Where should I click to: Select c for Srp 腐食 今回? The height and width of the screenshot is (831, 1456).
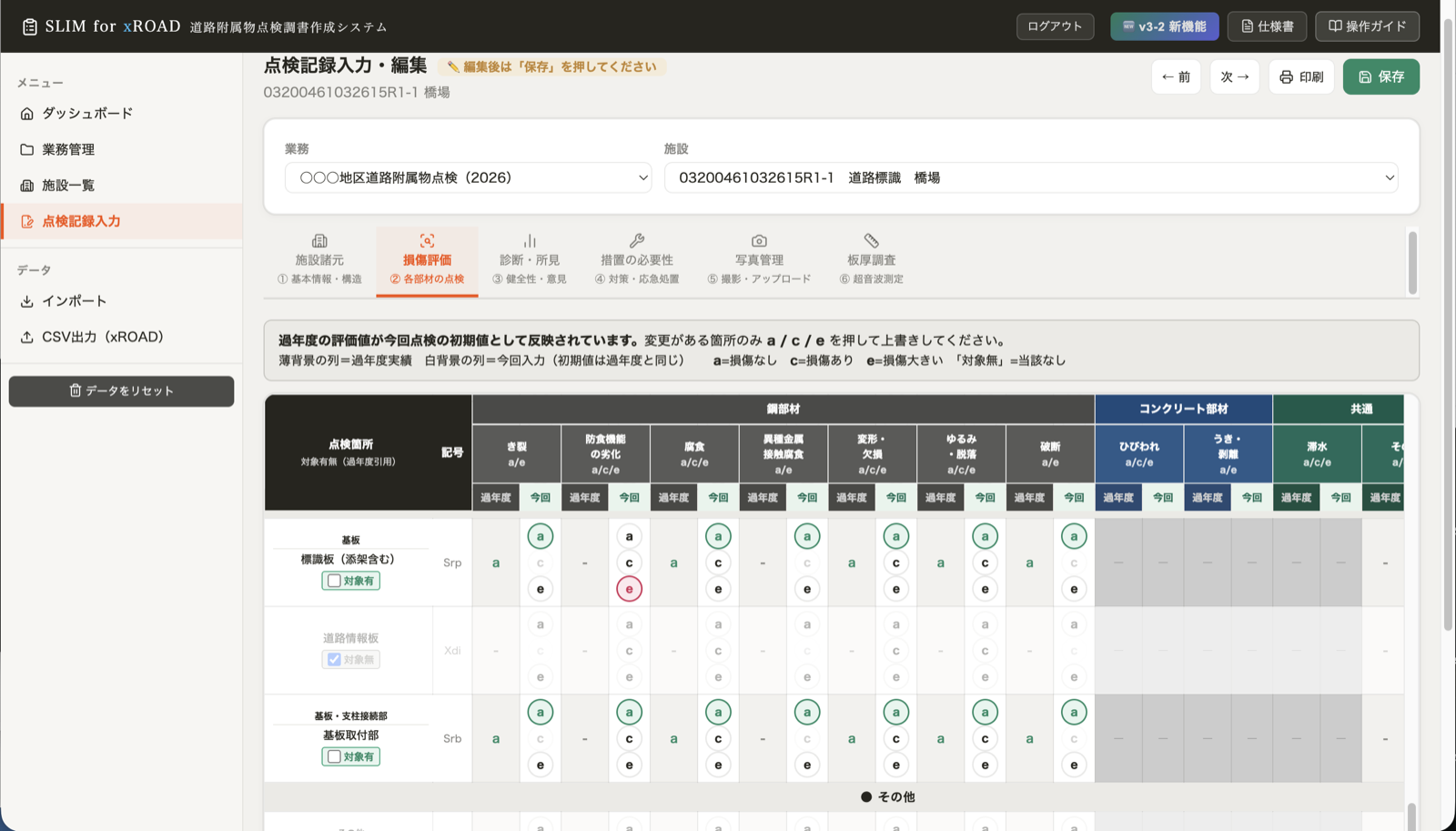(x=718, y=562)
